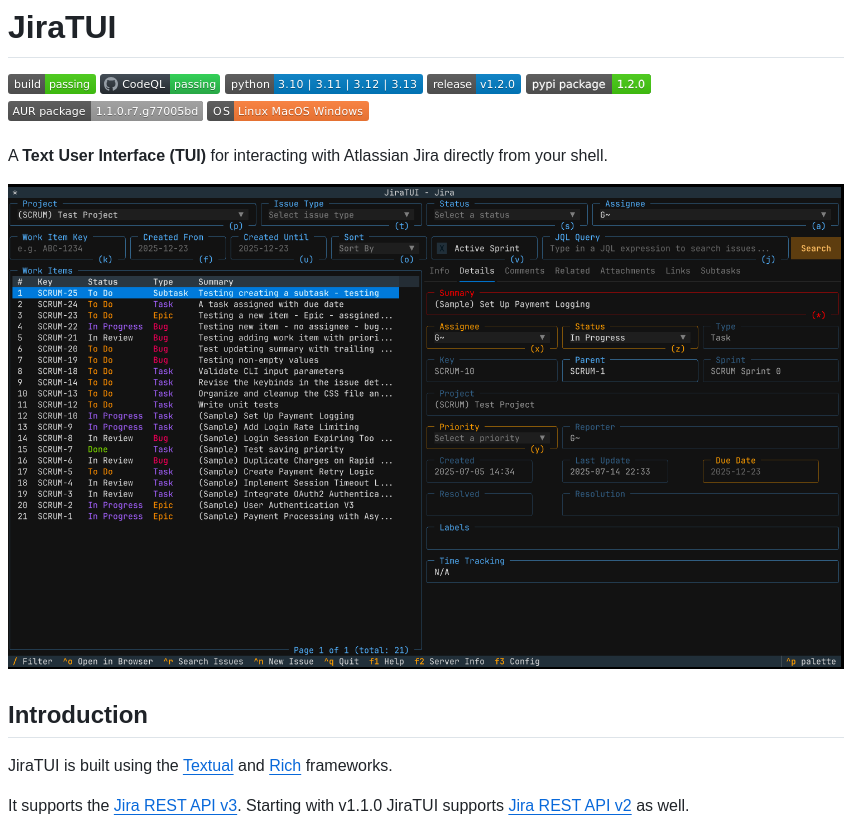Viewport: 850px width, 821px height.
Task: Follow the Rich framework link
Action: (285, 765)
